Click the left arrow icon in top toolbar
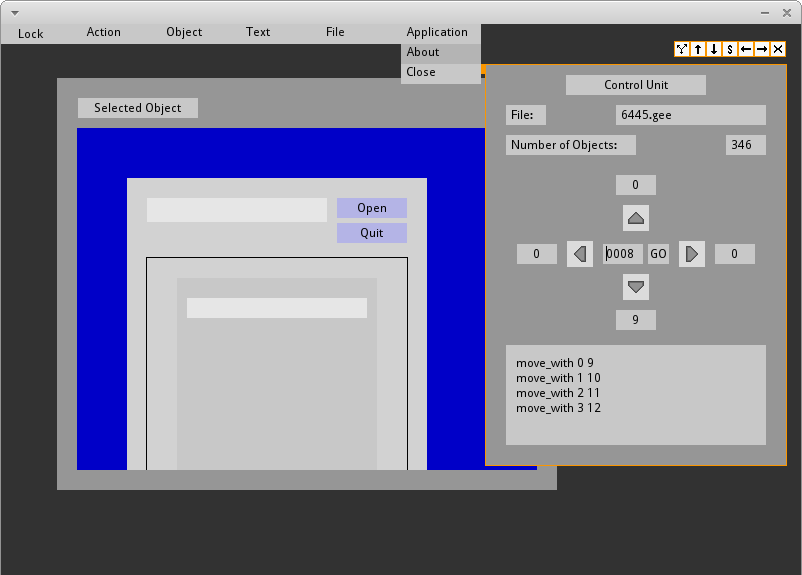Viewport: 802px width, 575px height. (746, 49)
